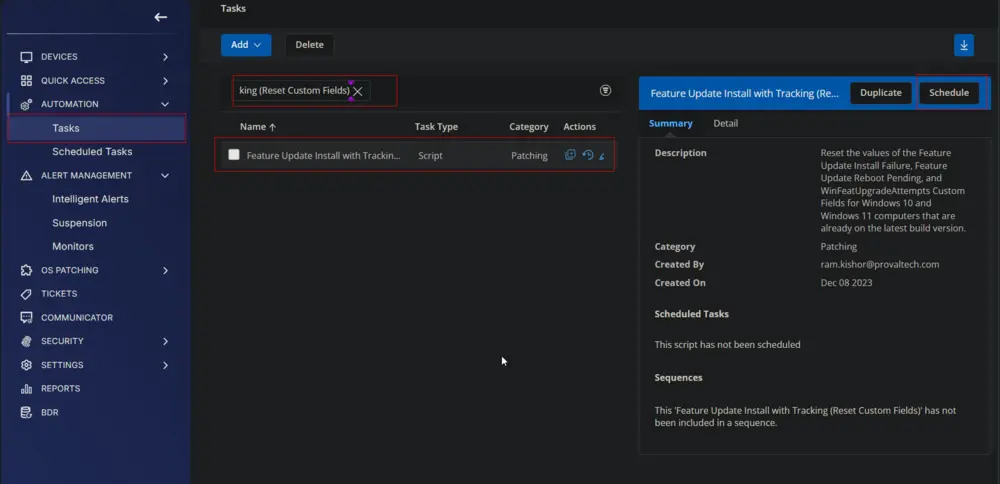Open the filter icon beside search box

point(606,91)
